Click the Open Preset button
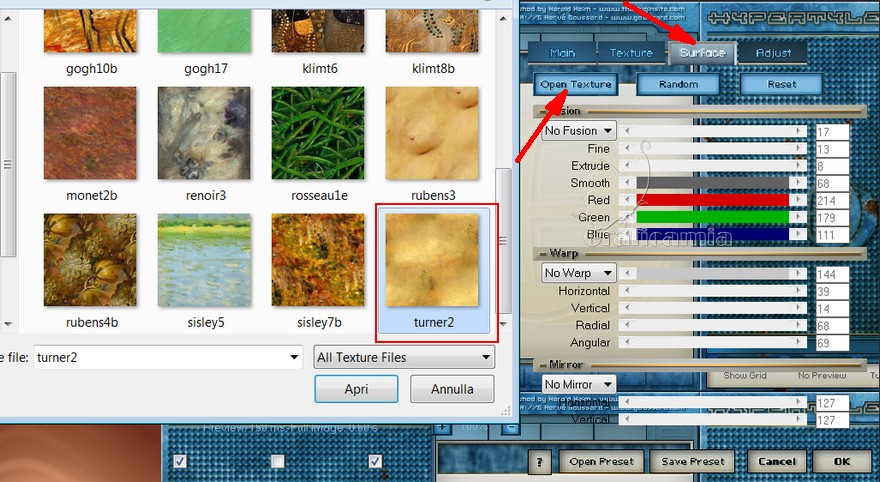Image resolution: width=880 pixels, height=482 pixels. 601,462
